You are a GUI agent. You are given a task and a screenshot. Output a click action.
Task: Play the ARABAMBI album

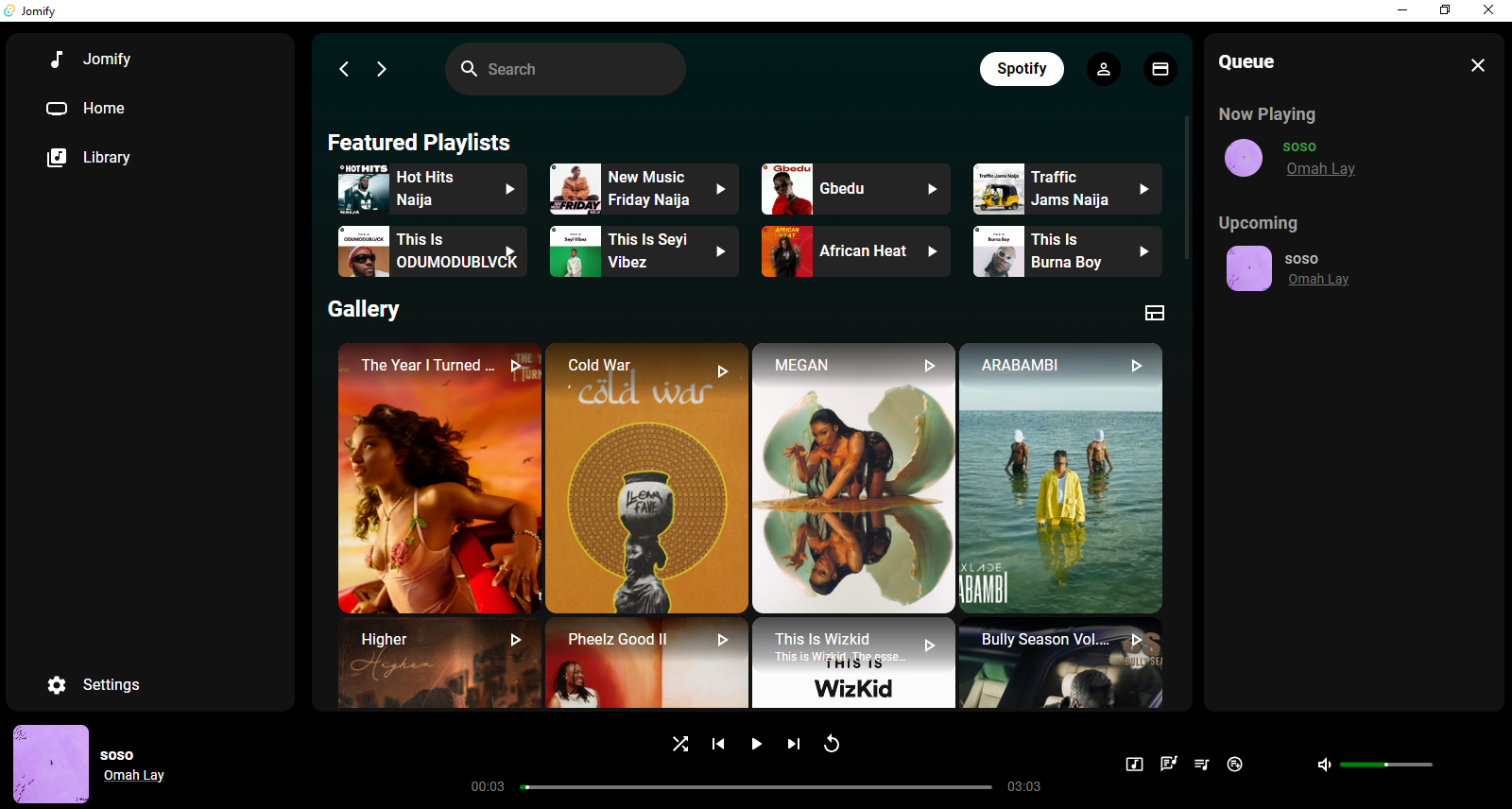point(1137,366)
